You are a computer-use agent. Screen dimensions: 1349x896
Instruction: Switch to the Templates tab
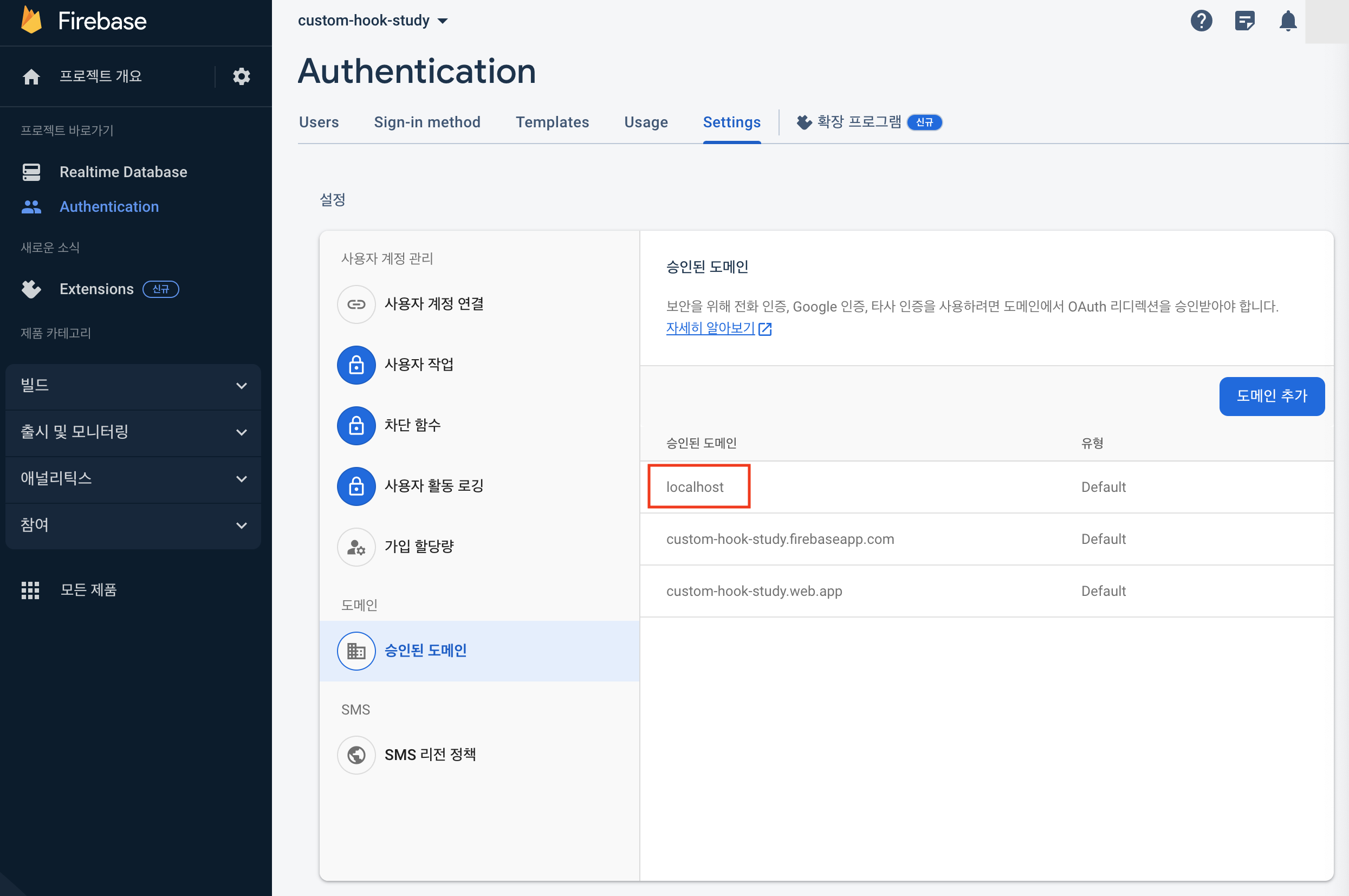click(x=552, y=122)
